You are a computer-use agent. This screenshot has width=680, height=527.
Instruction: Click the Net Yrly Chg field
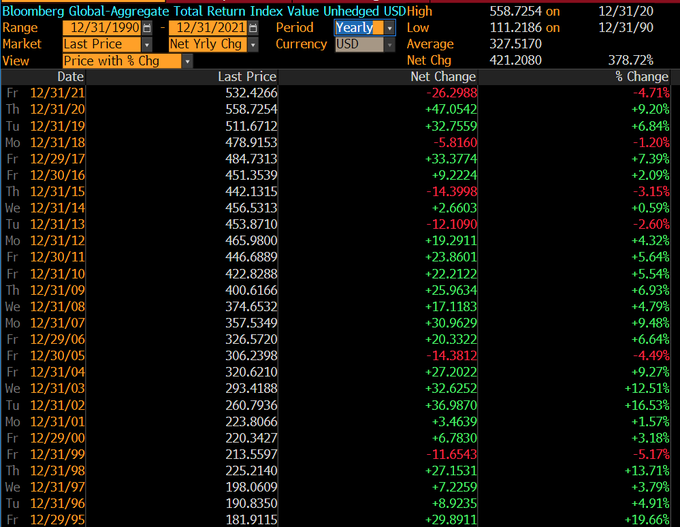208,44
